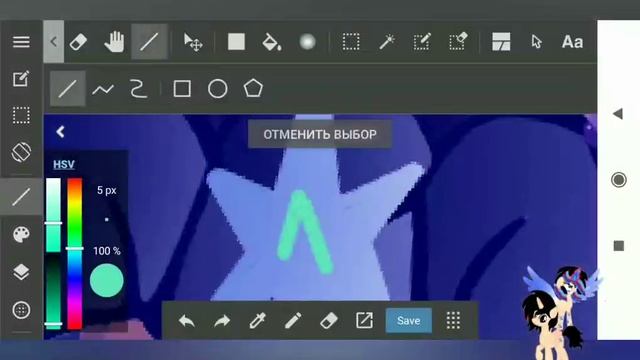Viewport: 640px width, 360px height.
Task: Collapse toolbar with left chevron
Action: [54, 41]
